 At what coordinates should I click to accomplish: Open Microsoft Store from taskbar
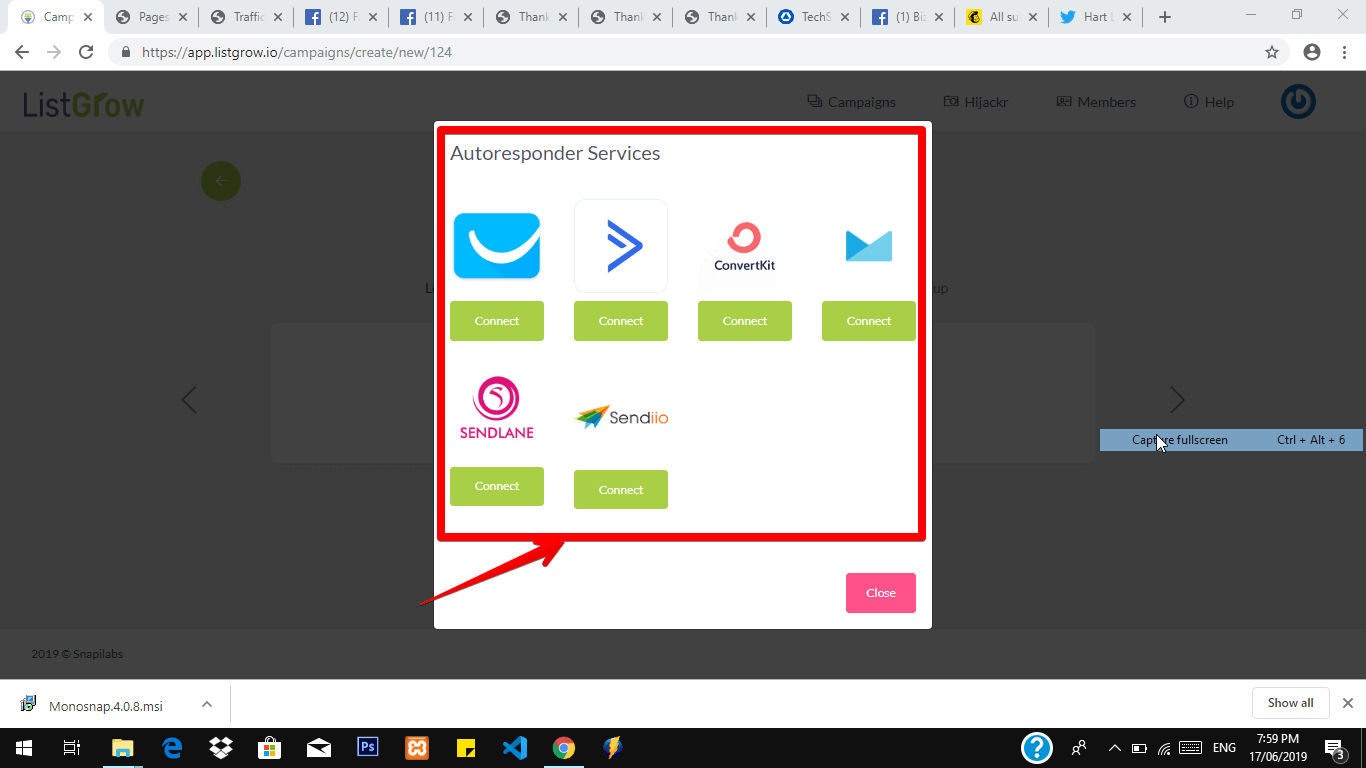tap(270, 747)
